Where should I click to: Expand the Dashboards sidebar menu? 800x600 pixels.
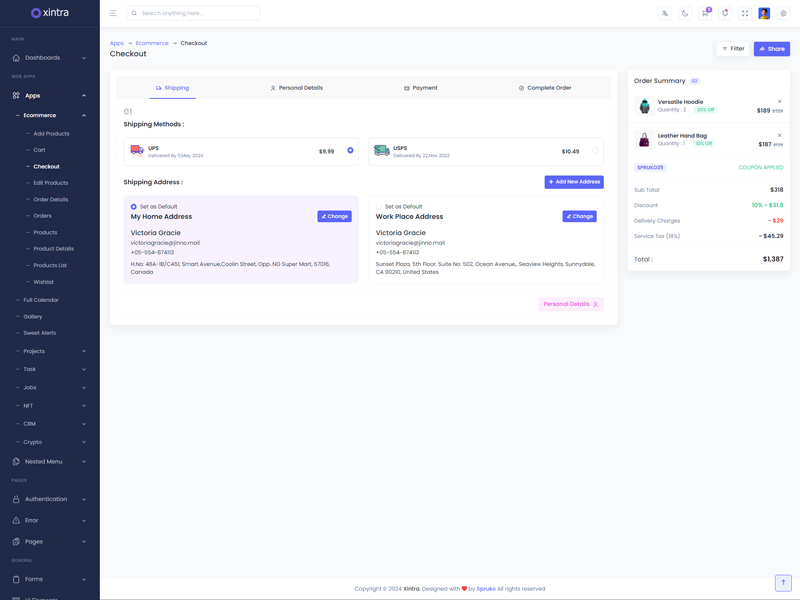[50, 58]
